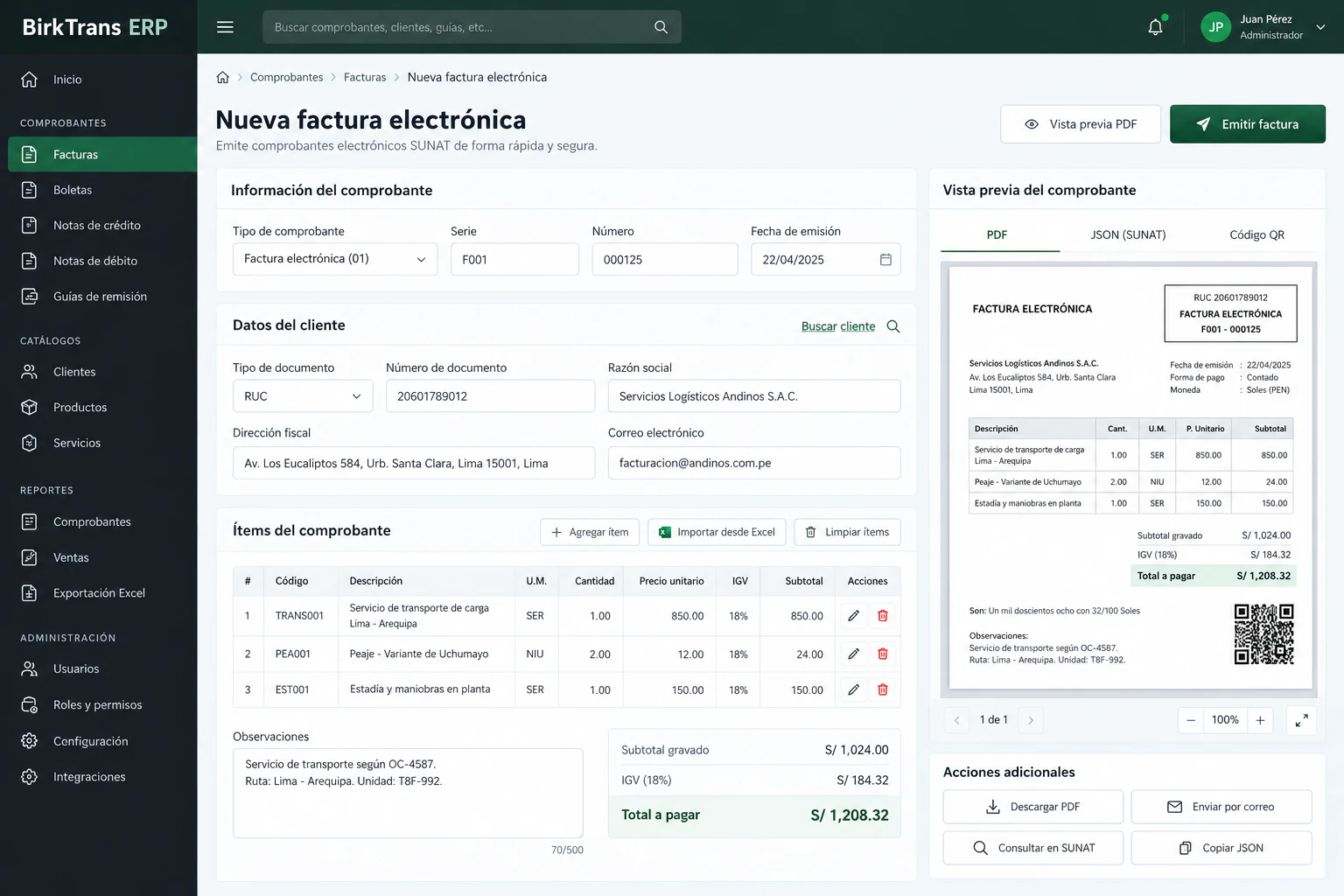This screenshot has width=1344, height=896.
Task: Click the Enviar por correo button
Action: [x=1221, y=807]
